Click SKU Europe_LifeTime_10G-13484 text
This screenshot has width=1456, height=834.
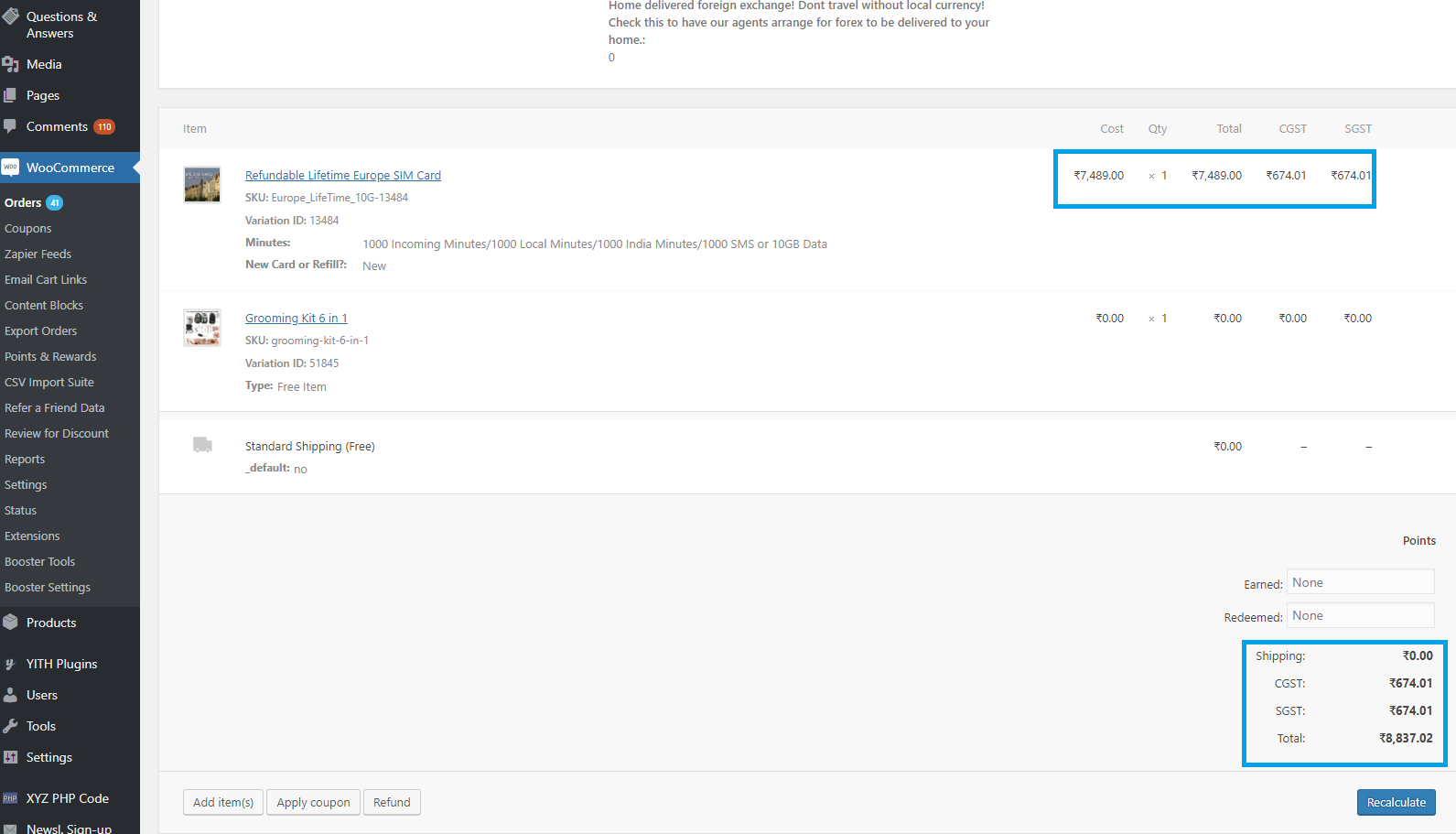(327, 198)
